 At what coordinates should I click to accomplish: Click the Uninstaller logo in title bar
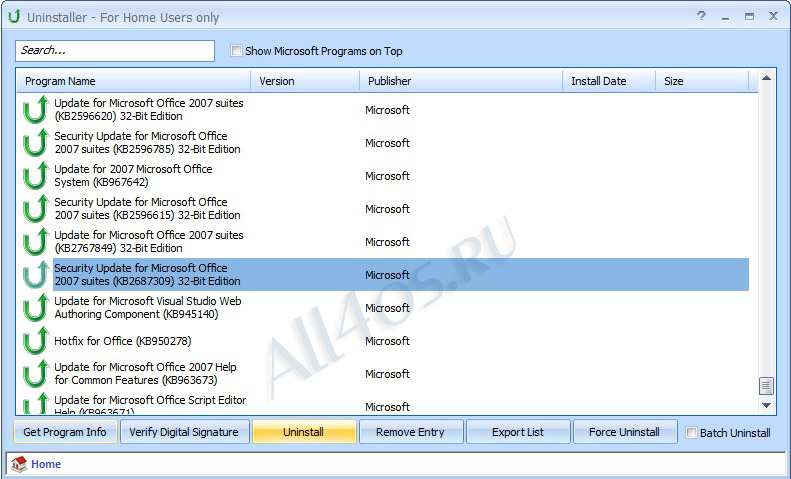(x=14, y=17)
